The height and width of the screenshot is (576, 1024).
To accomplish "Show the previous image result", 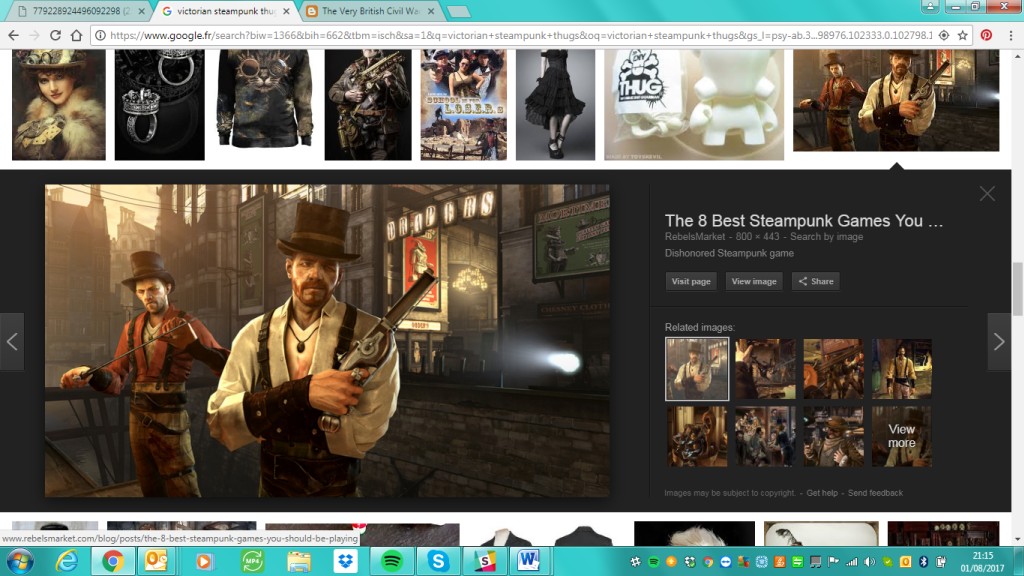I will [12, 342].
